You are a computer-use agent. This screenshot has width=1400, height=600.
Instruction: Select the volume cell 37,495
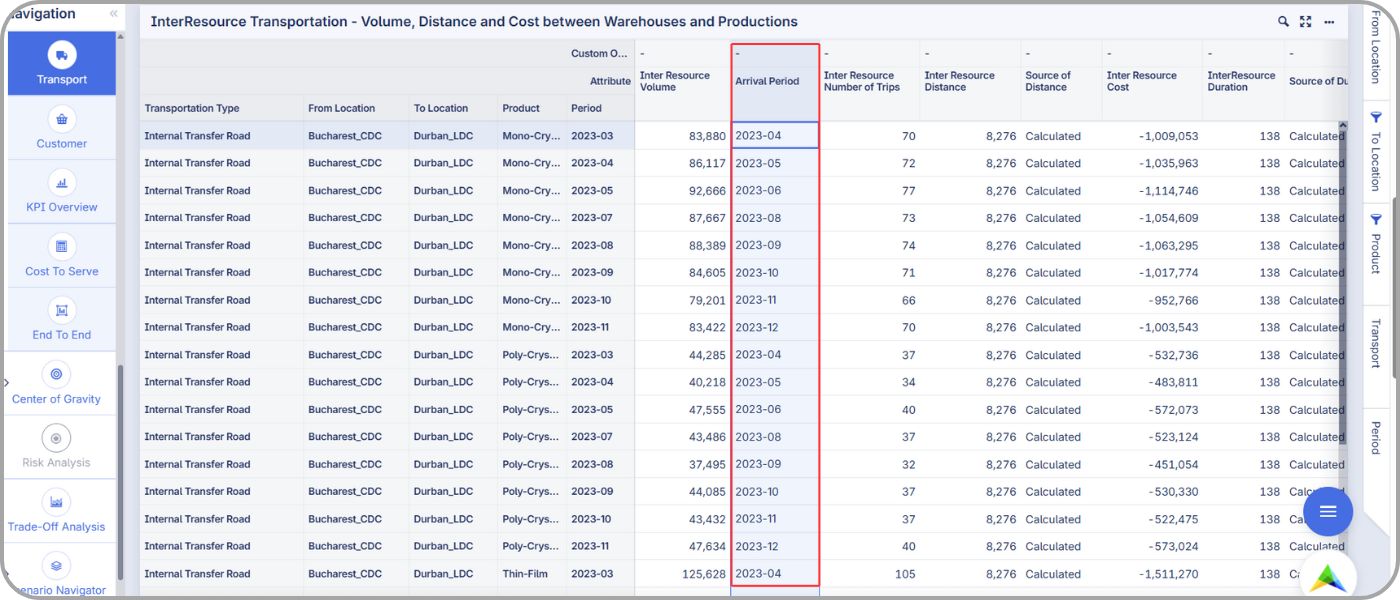click(x=683, y=464)
